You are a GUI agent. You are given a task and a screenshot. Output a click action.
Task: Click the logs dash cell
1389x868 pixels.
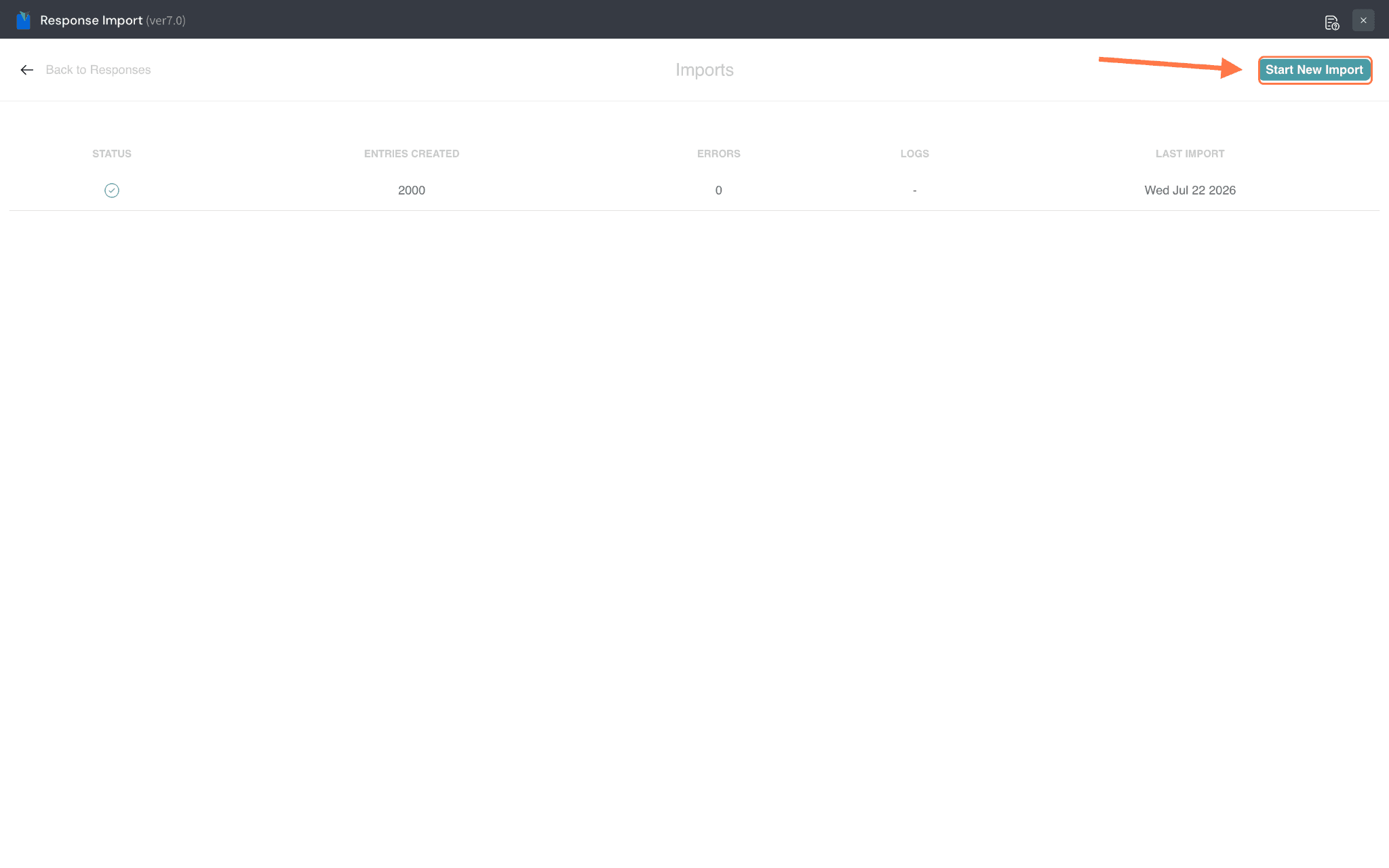(915, 191)
